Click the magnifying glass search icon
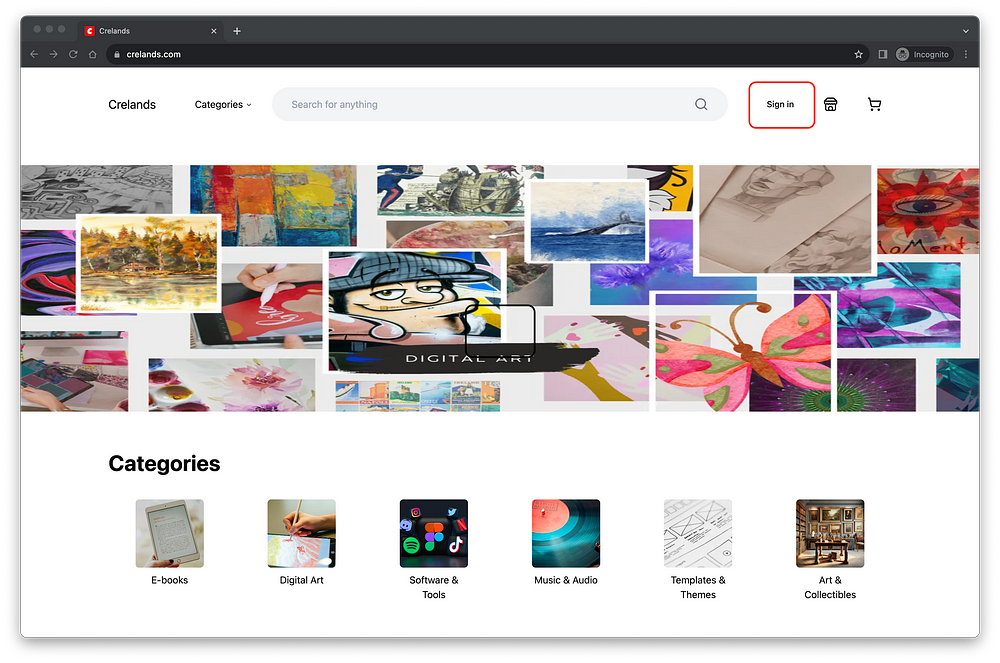The width and height of the screenshot is (1000, 663). tap(701, 104)
